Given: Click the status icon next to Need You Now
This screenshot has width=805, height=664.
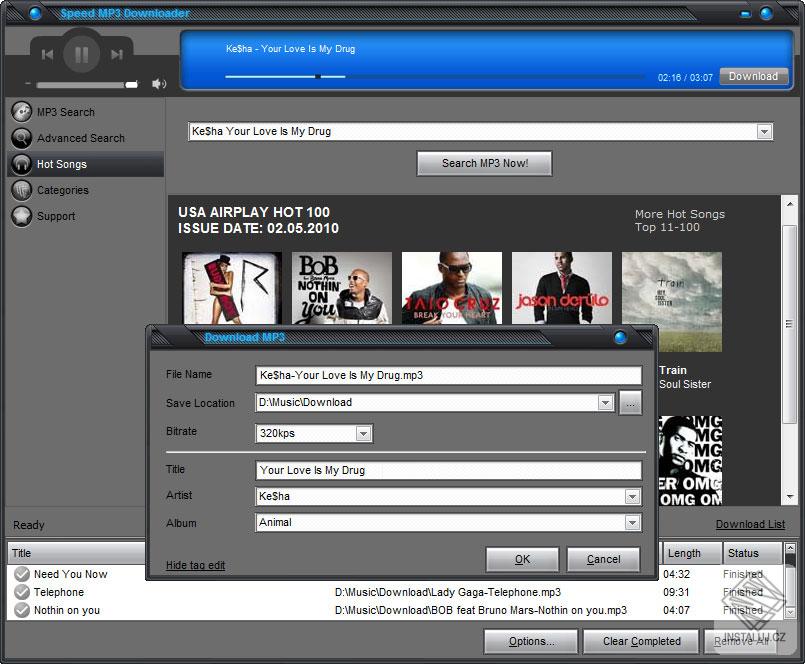Looking at the screenshot, I should 21,574.
